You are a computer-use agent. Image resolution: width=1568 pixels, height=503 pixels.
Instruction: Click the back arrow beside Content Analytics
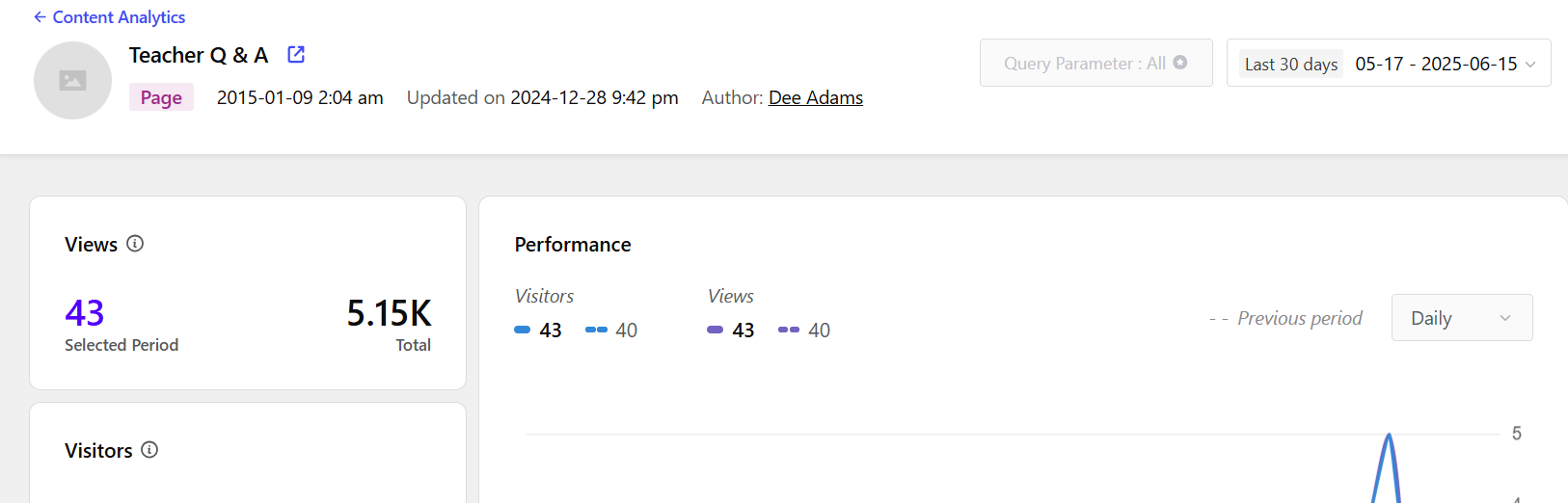tap(40, 17)
